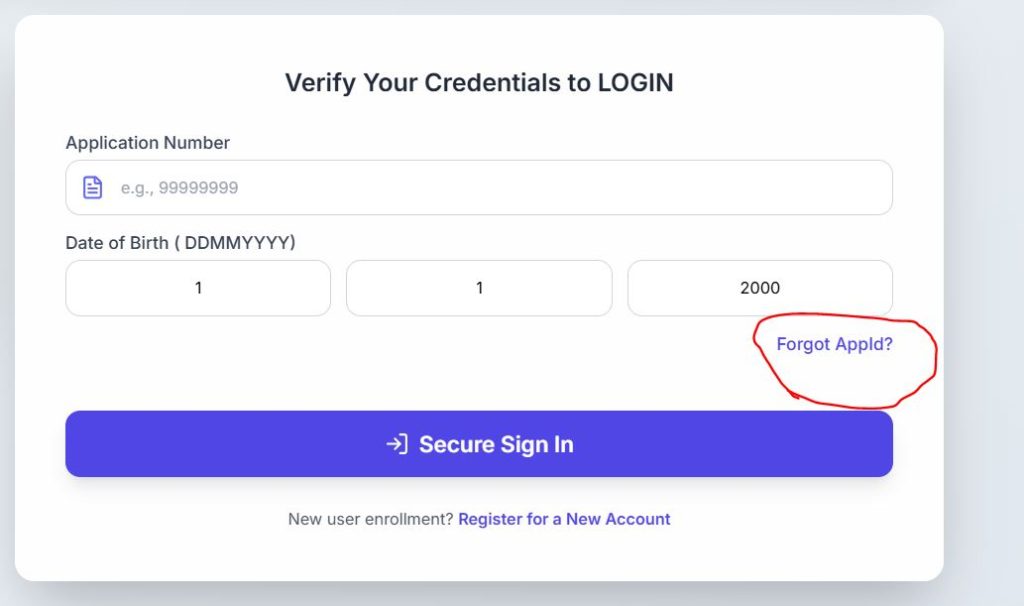
Task: Click the New user enrollment? text
Action: click(x=370, y=519)
